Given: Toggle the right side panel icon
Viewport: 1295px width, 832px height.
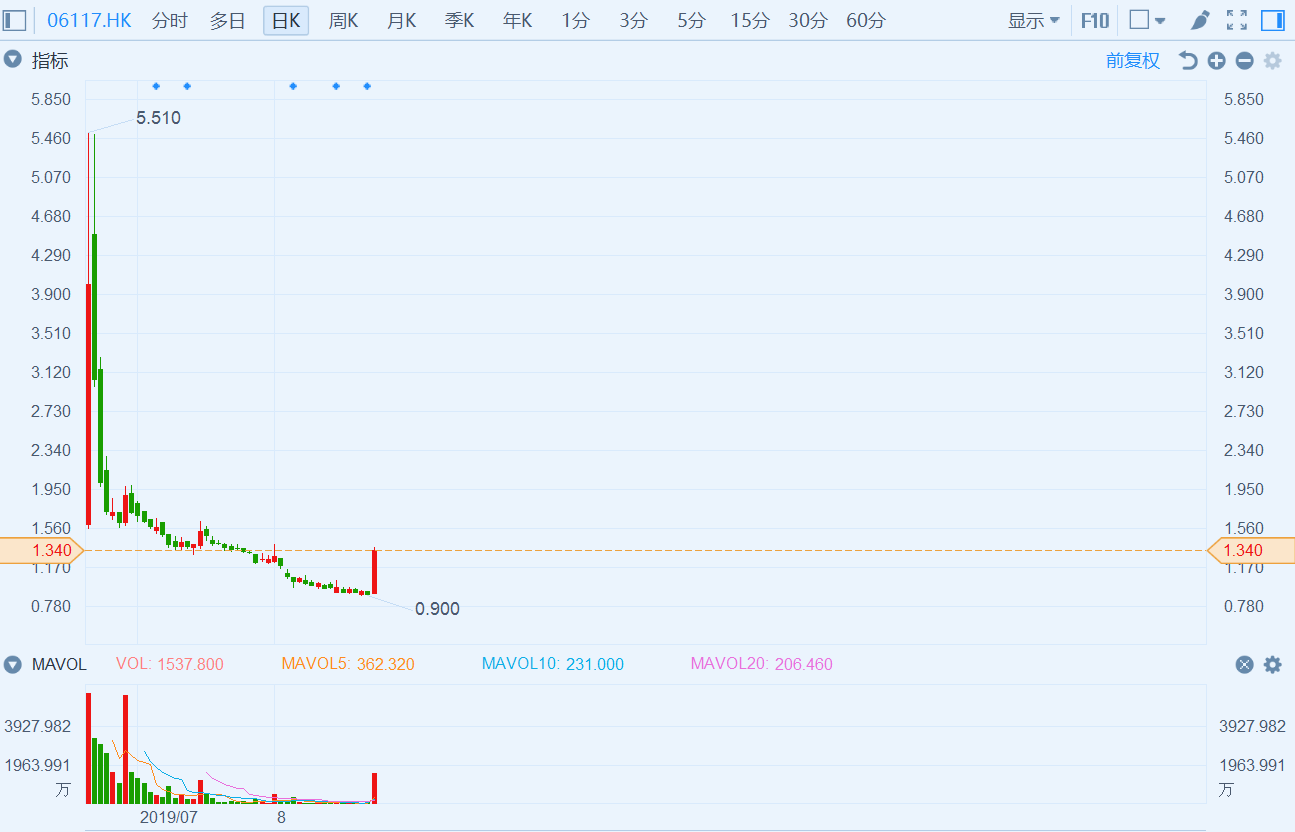Looking at the screenshot, I should pyautogui.click(x=1273, y=20).
